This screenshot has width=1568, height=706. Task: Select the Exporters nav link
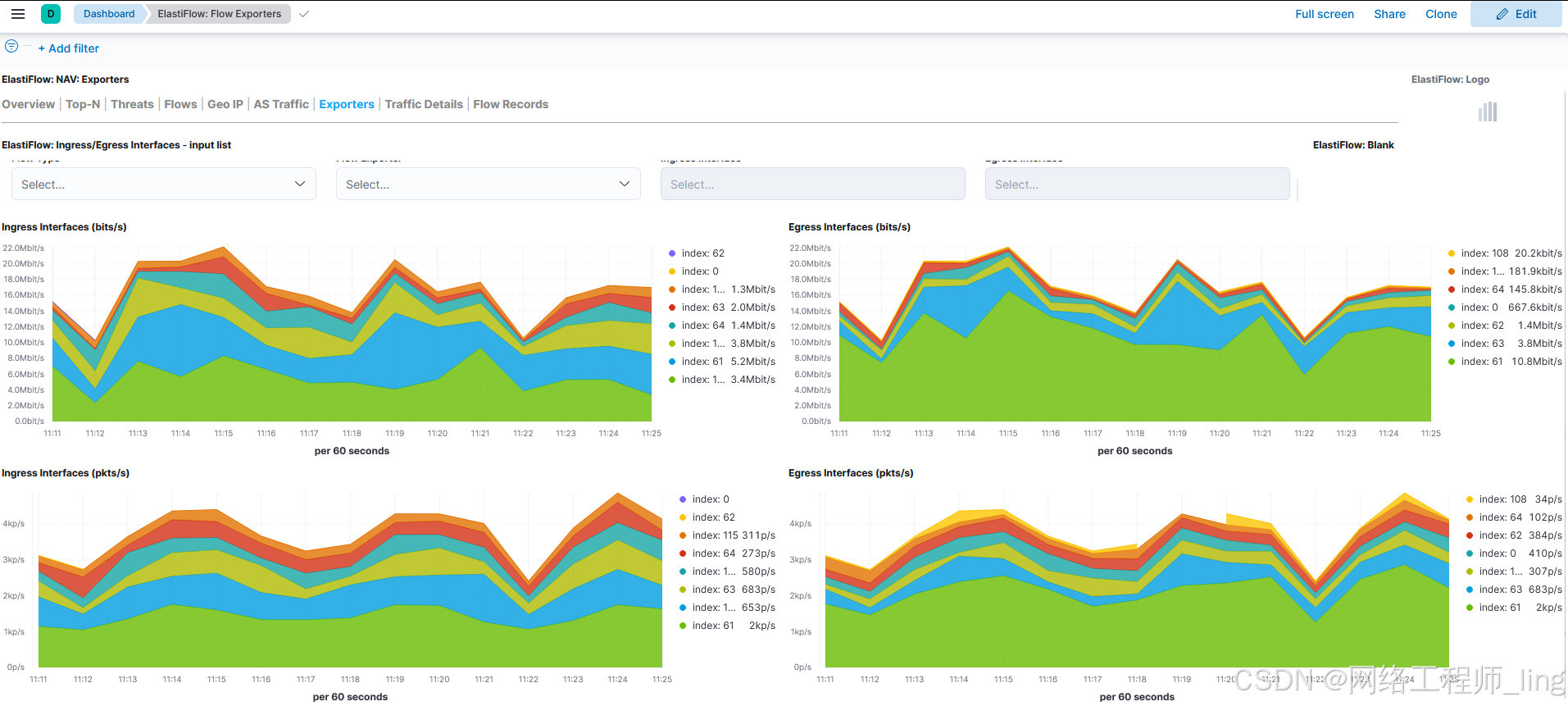pyautogui.click(x=347, y=104)
